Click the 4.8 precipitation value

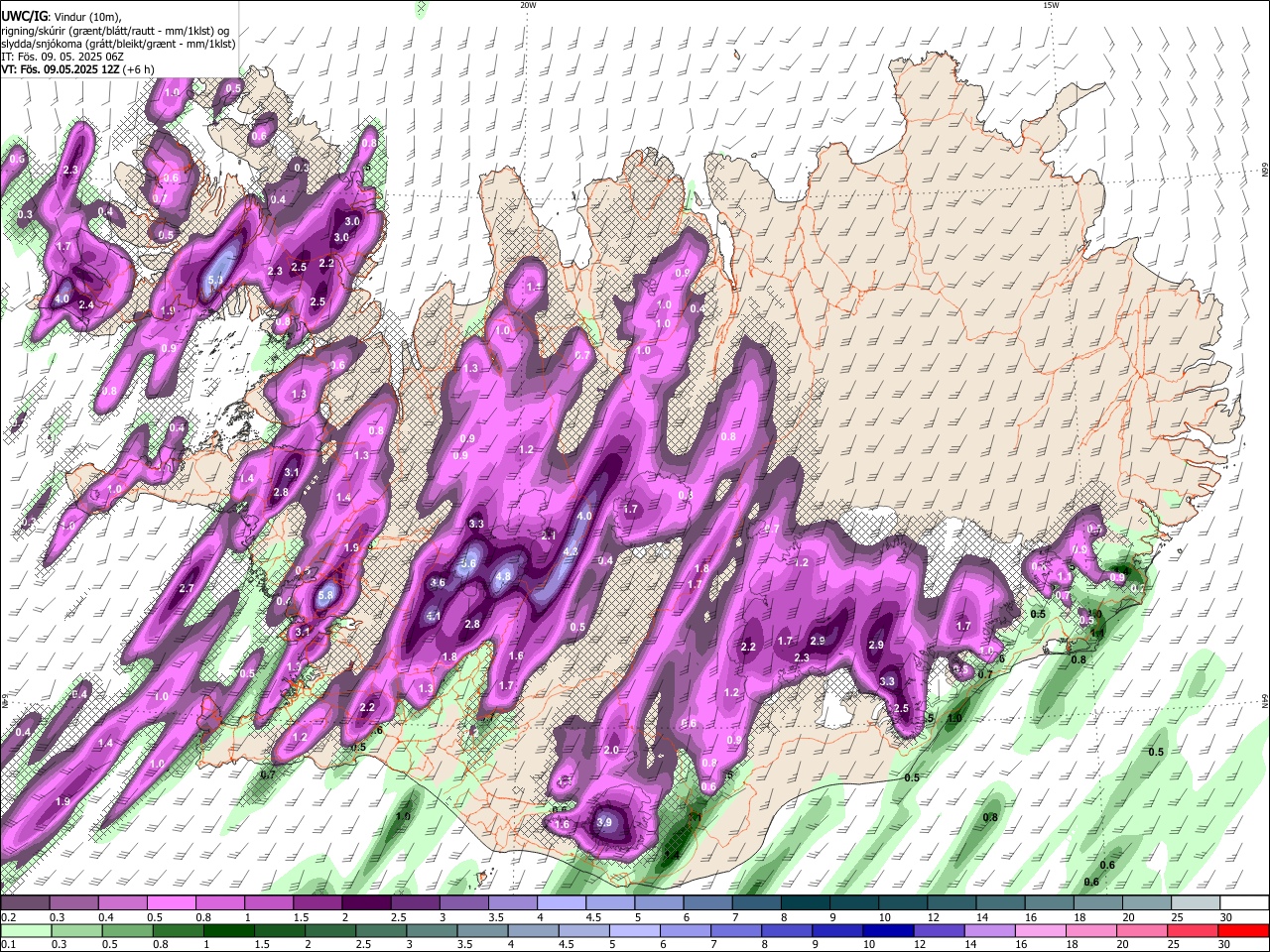502,577
